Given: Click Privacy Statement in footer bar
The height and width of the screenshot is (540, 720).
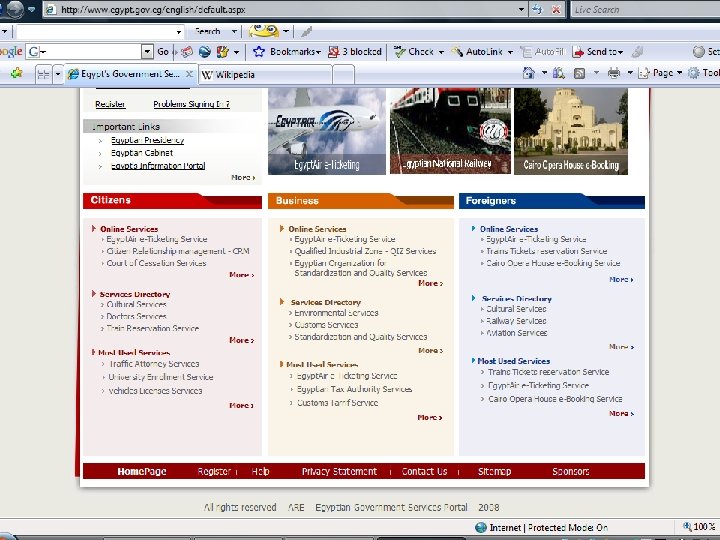Looking at the screenshot, I should (x=339, y=472).
